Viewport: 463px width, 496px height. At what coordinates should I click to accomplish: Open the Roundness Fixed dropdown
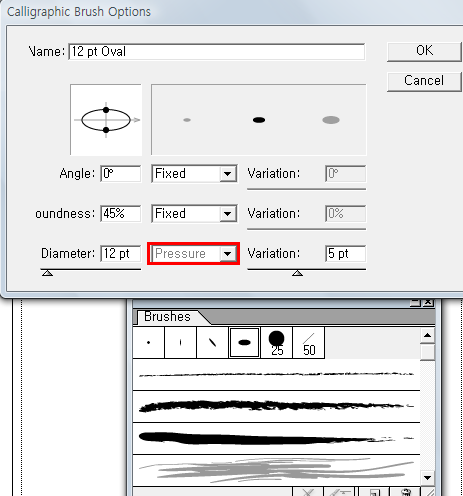pyautogui.click(x=194, y=214)
